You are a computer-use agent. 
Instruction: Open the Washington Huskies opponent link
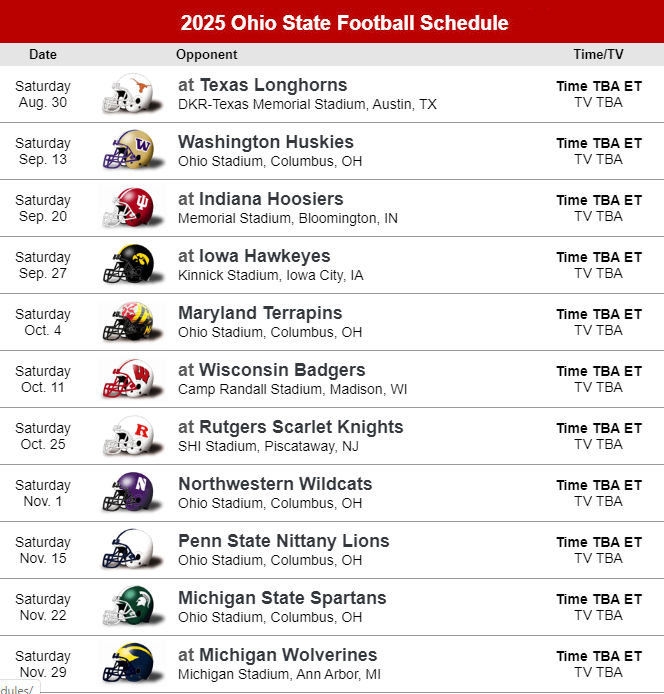pyautogui.click(x=265, y=142)
